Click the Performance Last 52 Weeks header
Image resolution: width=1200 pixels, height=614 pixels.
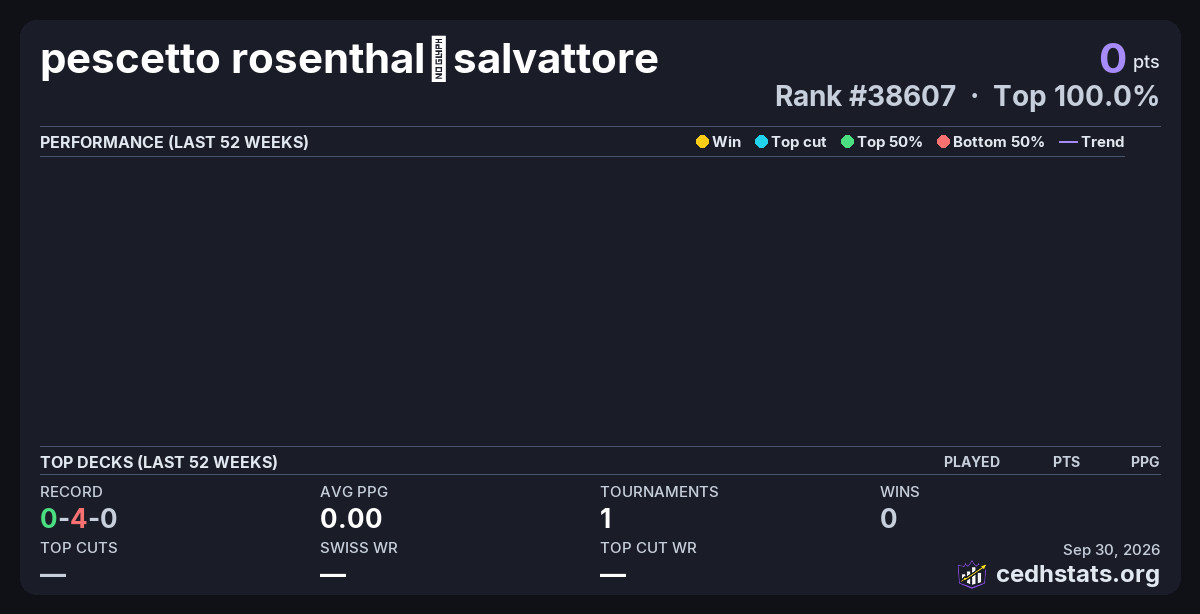click(174, 142)
